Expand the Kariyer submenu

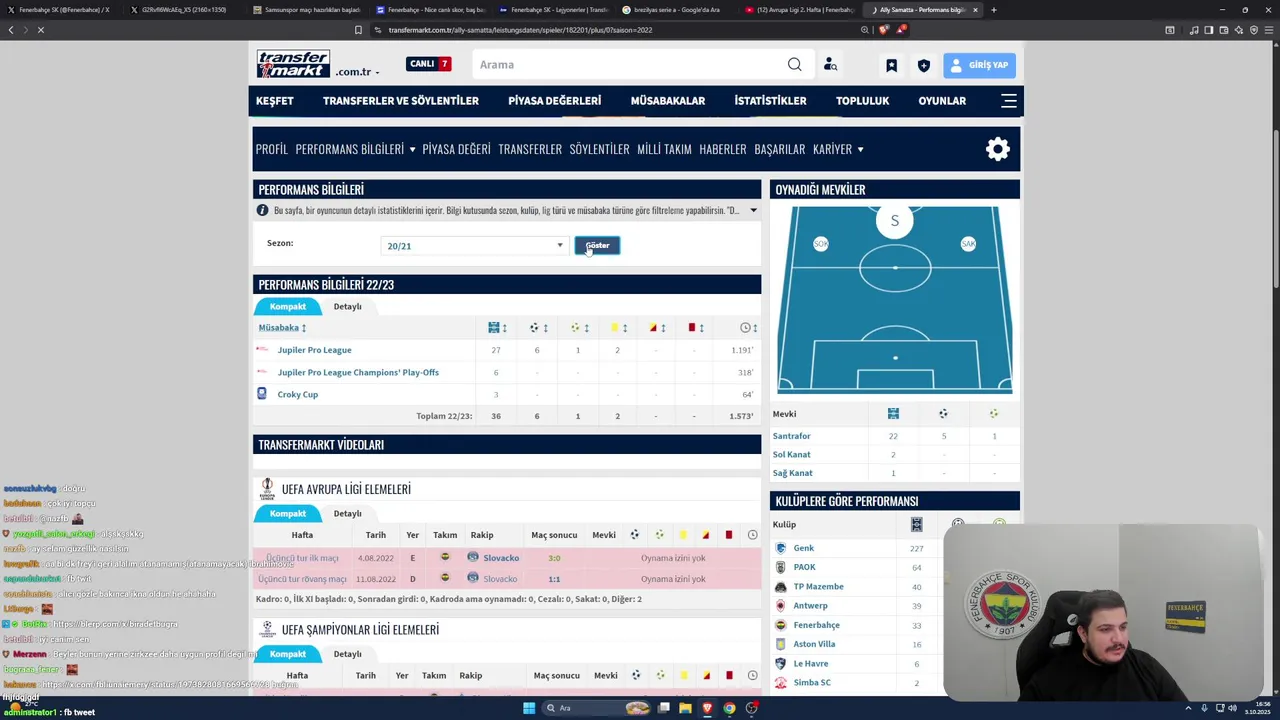click(x=860, y=150)
